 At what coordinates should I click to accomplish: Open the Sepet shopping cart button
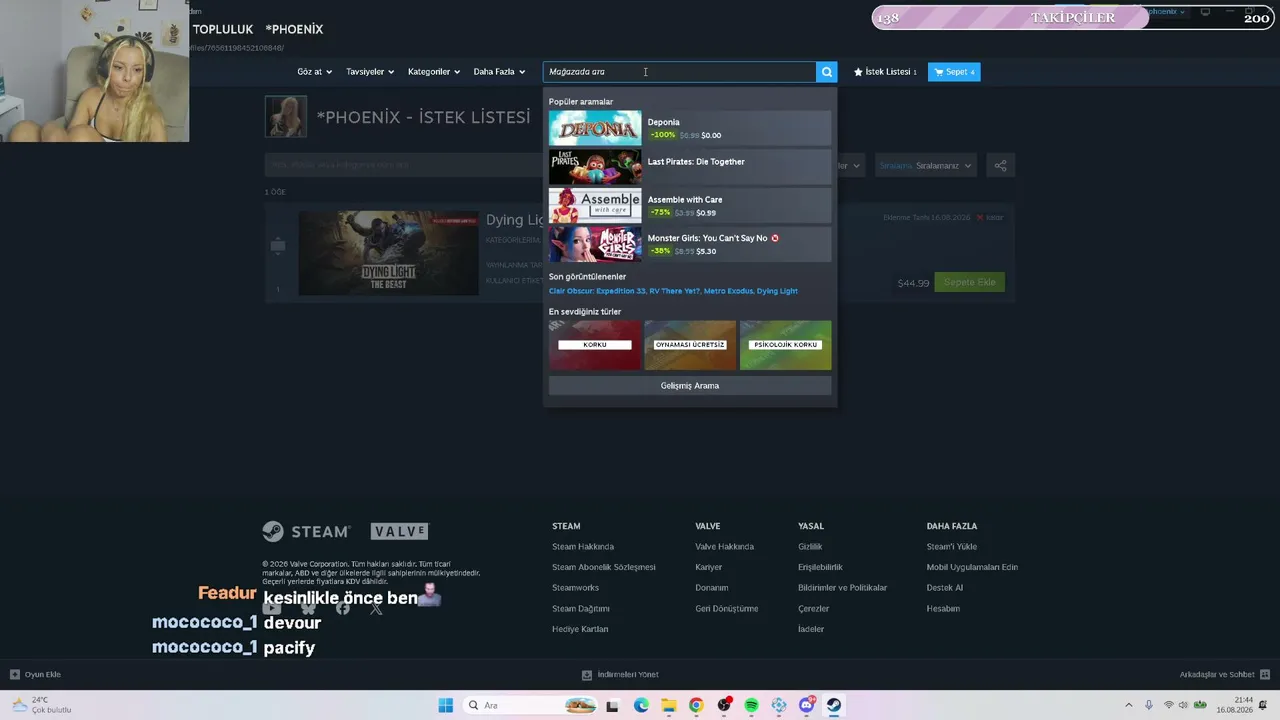[x=954, y=72]
